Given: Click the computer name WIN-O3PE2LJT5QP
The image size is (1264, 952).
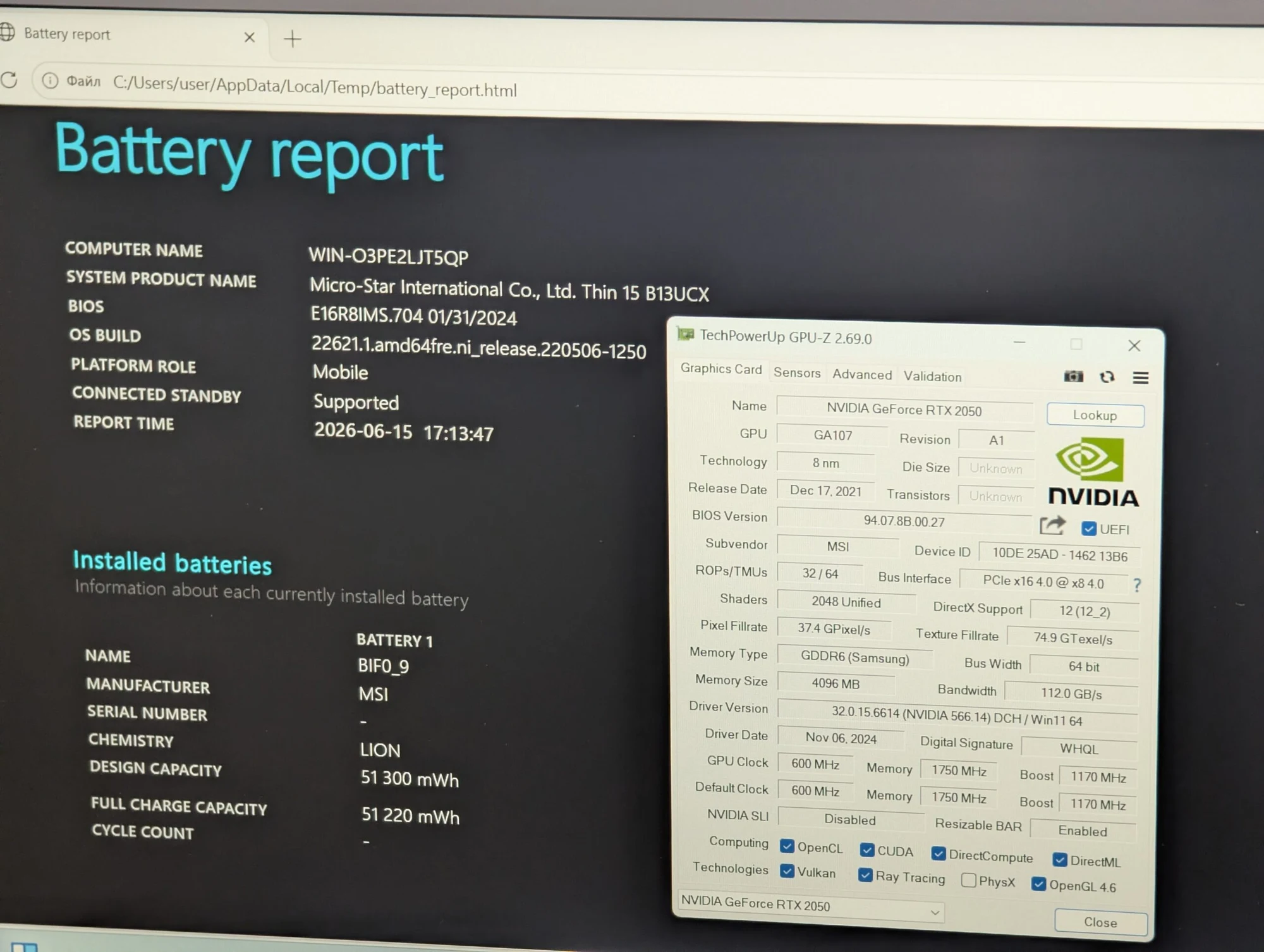Looking at the screenshot, I should pyautogui.click(x=389, y=256).
